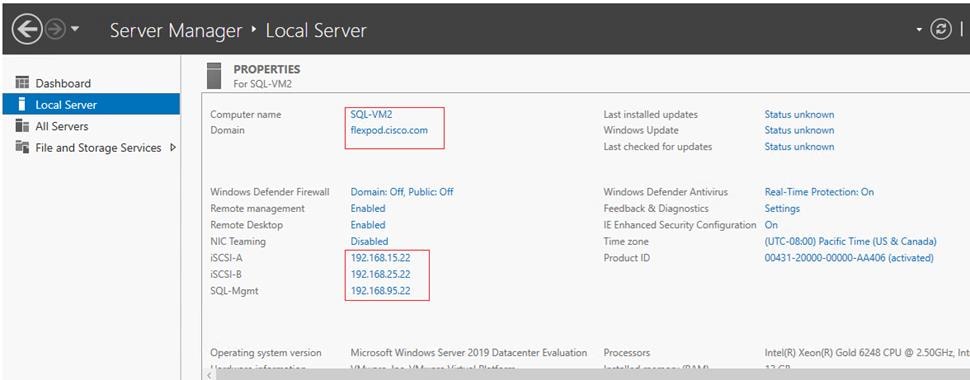Click the forward navigation arrow button

click(56, 30)
